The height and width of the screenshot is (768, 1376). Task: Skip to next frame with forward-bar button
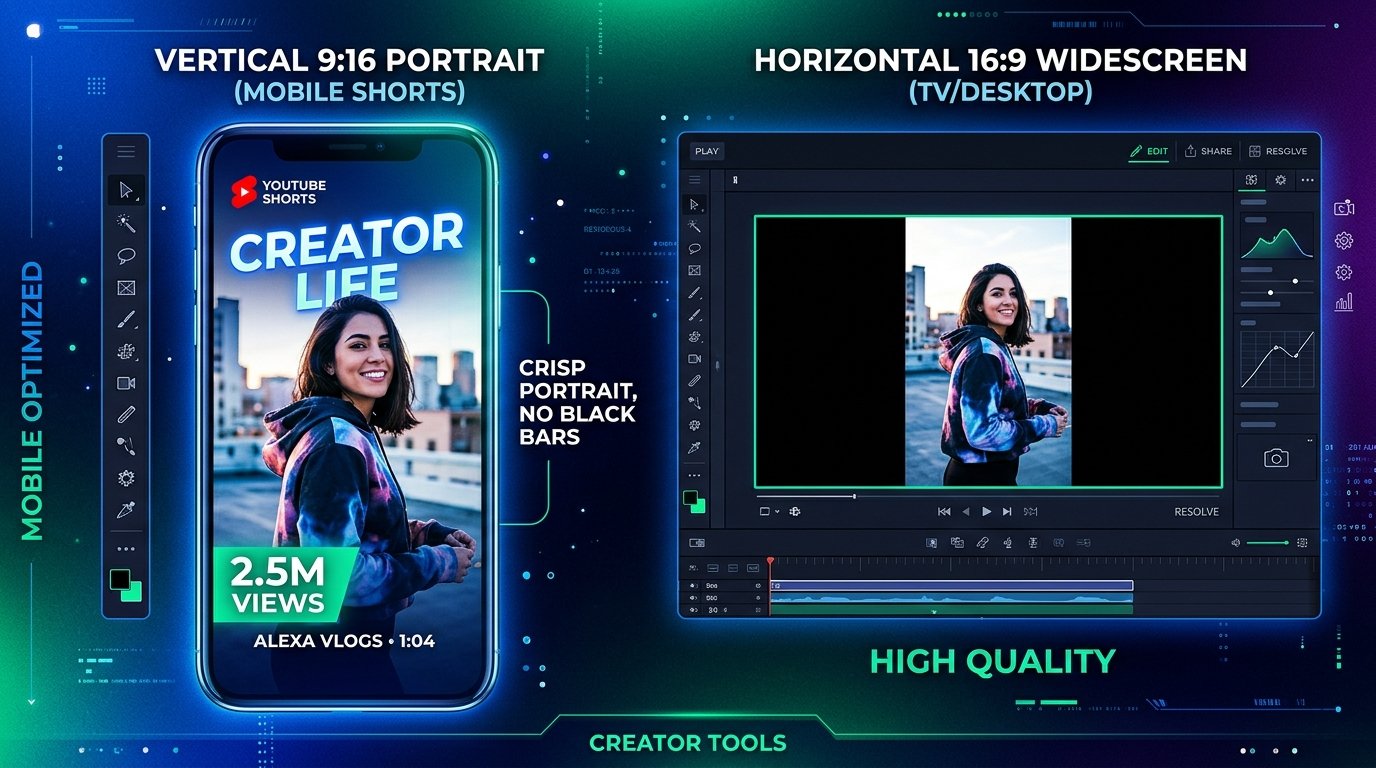[x=1007, y=511]
